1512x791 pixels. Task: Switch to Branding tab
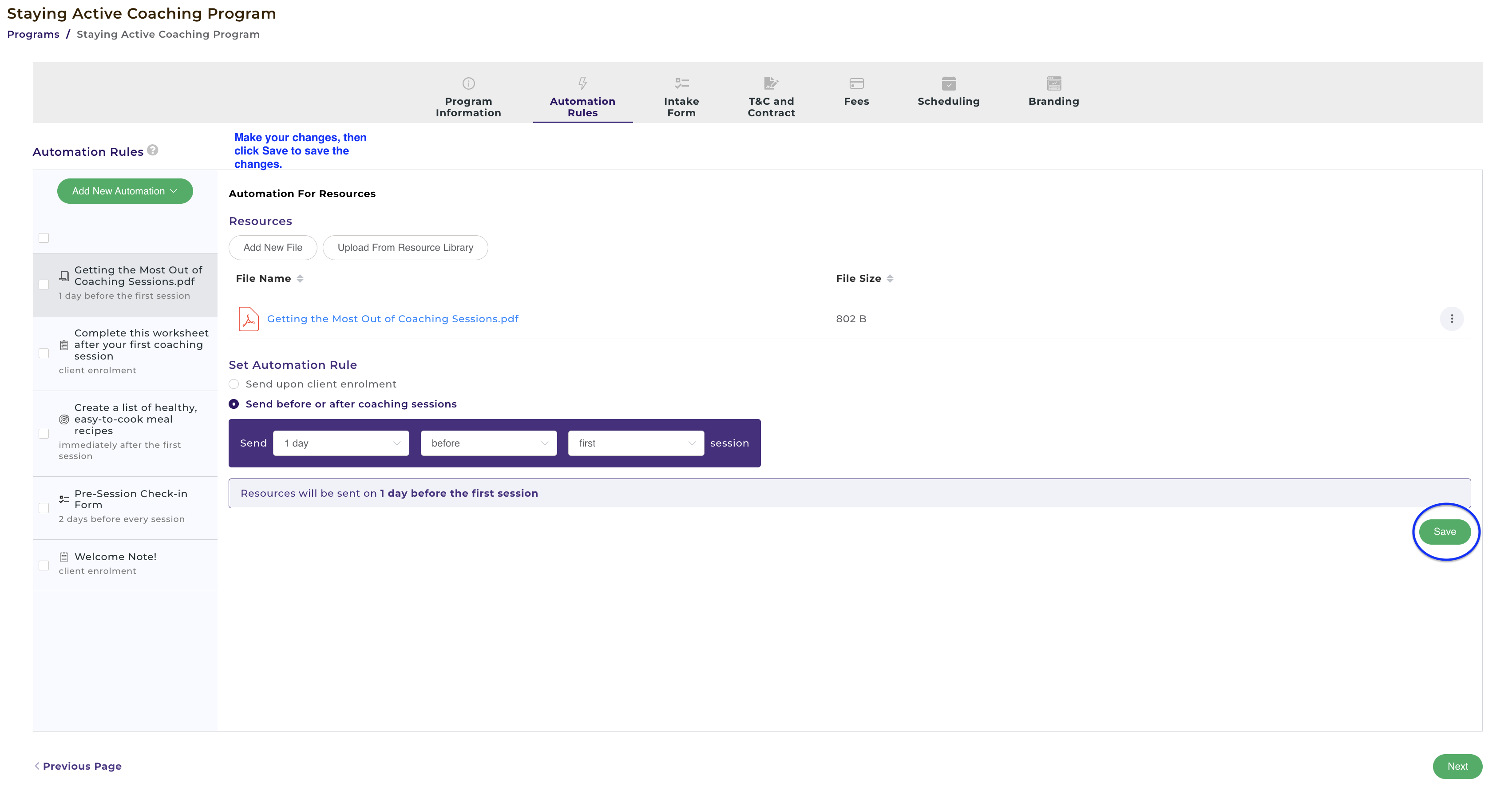(x=1053, y=91)
